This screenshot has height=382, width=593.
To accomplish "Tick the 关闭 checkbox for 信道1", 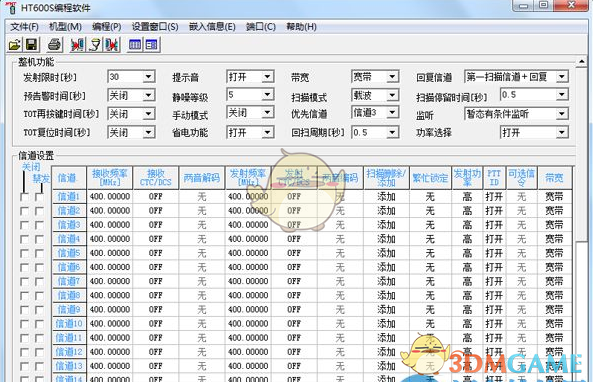I will (24, 197).
